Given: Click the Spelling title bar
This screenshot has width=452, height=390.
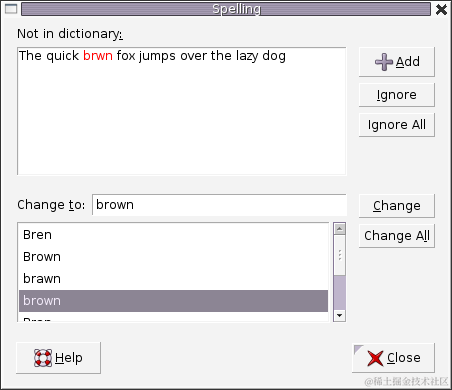Looking at the screenshot, I should point(226,9).
